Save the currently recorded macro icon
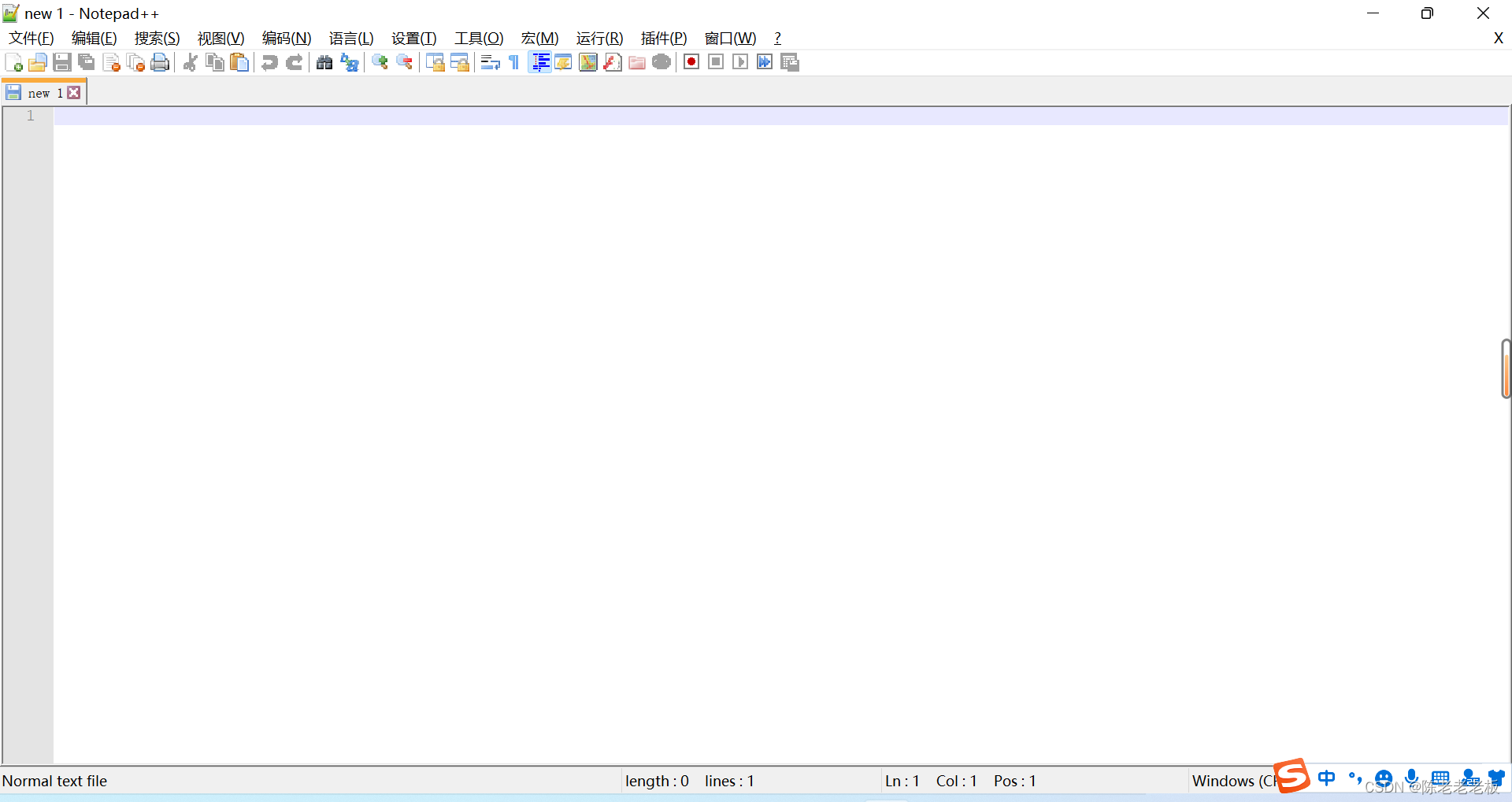Image resolution: width=1512 pixels, height=802 pixels. 790,62
